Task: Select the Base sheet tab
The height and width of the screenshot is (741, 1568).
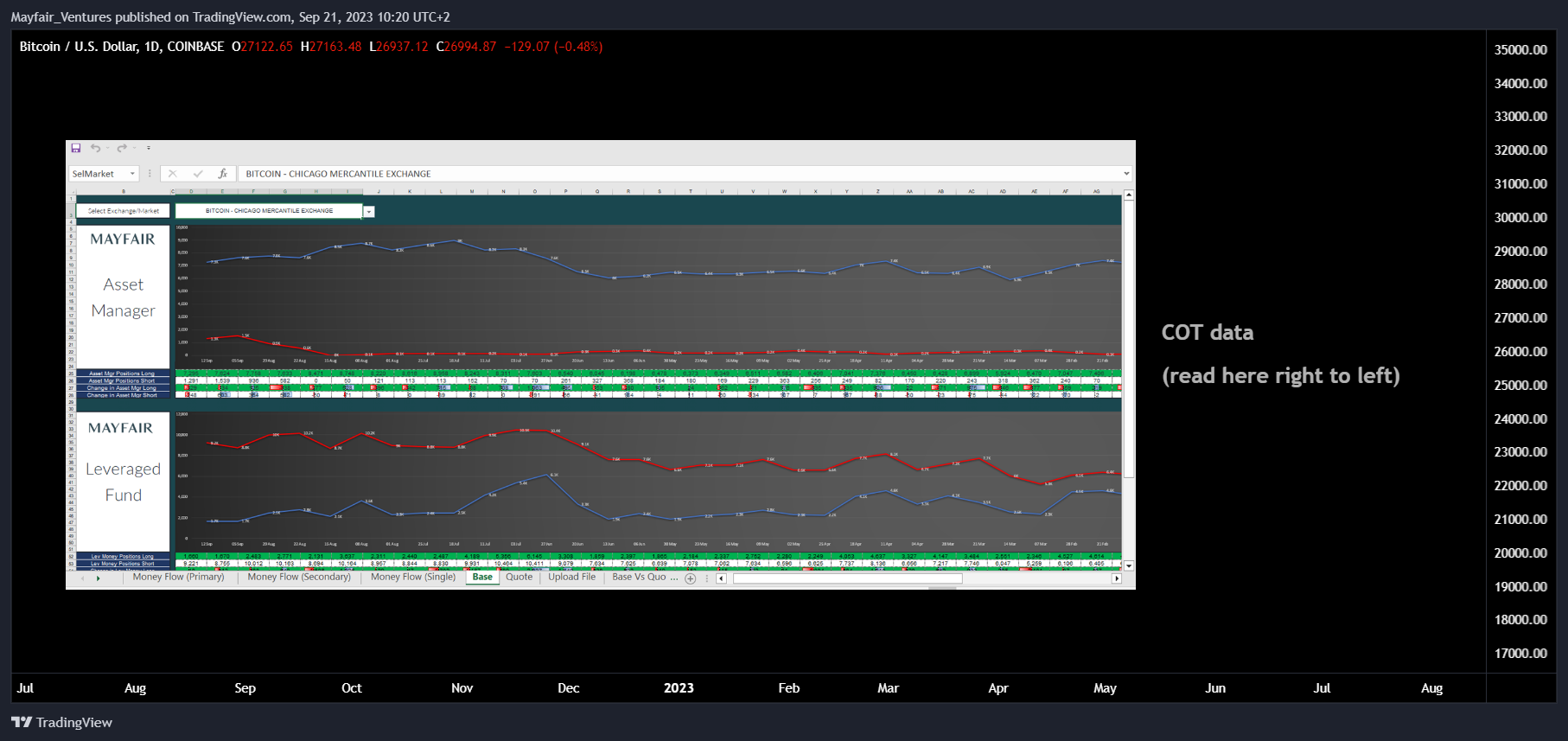Action: tap(482, 577)
